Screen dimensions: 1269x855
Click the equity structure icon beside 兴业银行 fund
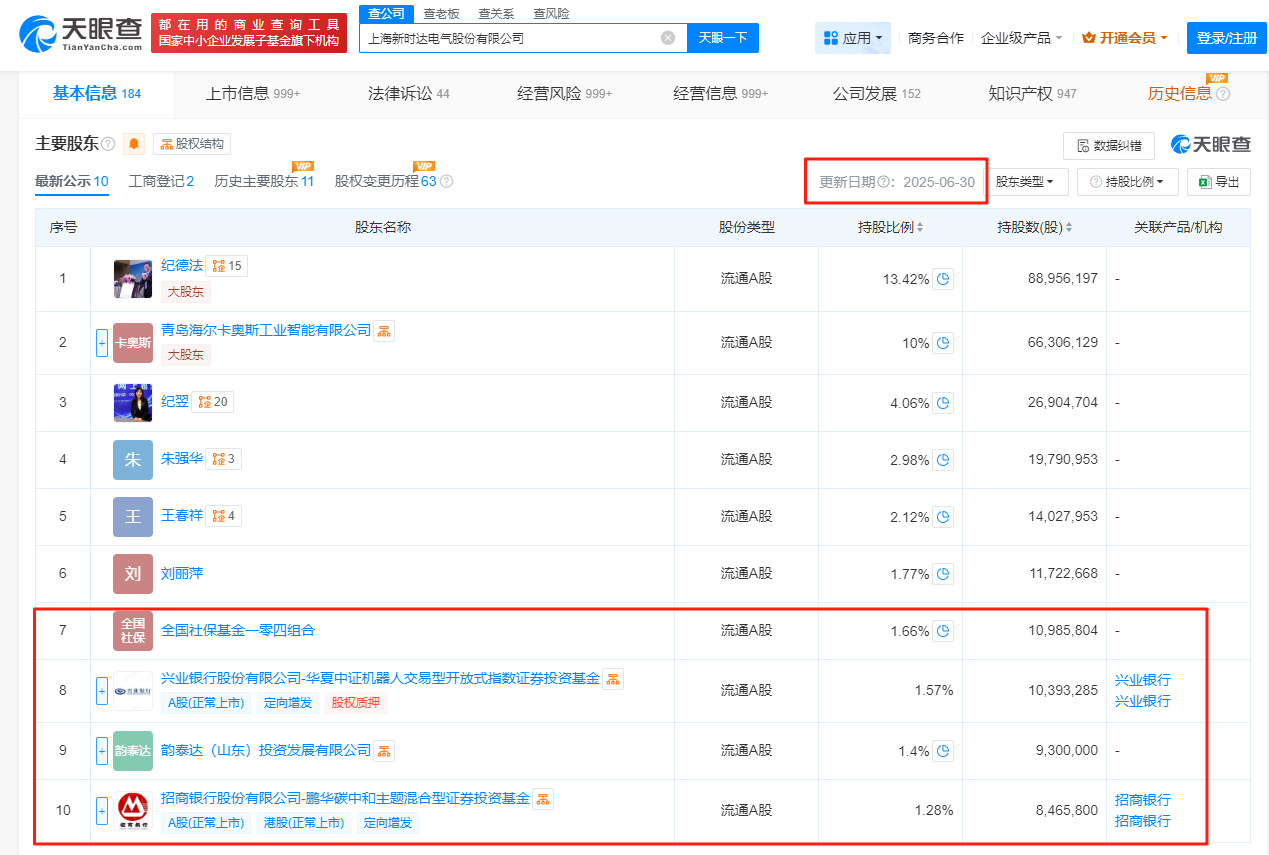(x=613, y=679)
